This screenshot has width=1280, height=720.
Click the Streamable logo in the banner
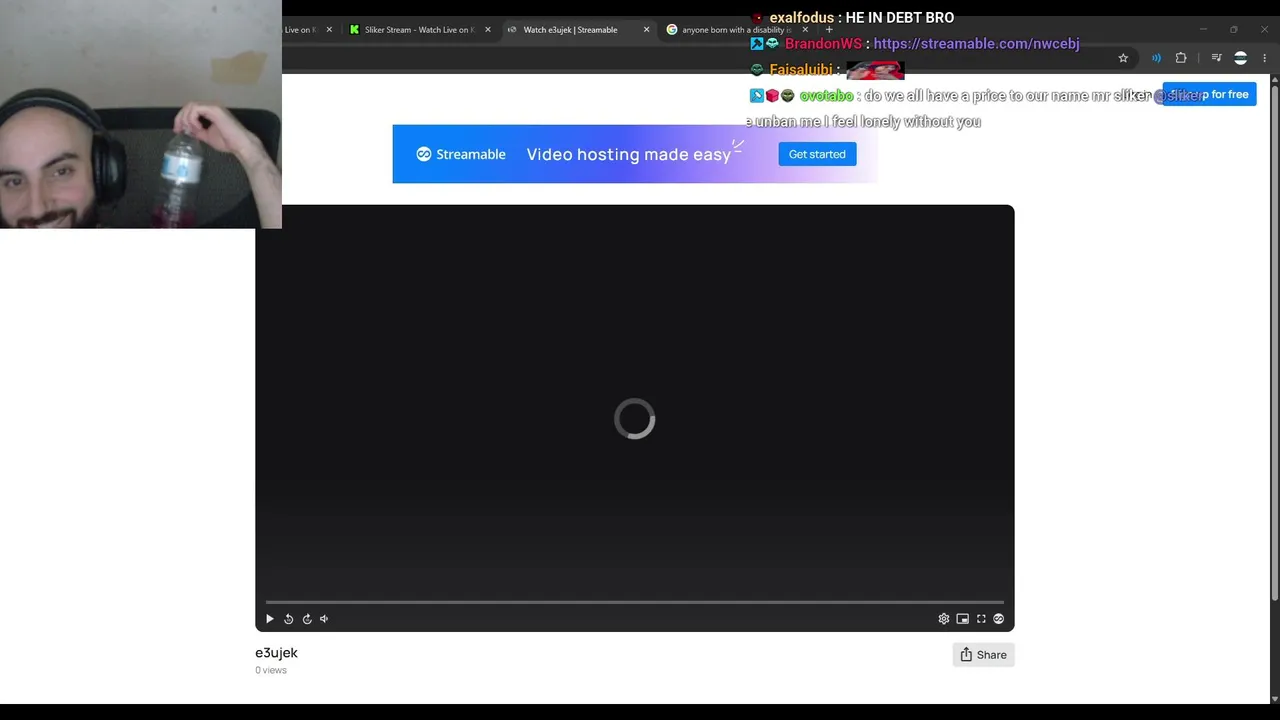pos(461,154)
